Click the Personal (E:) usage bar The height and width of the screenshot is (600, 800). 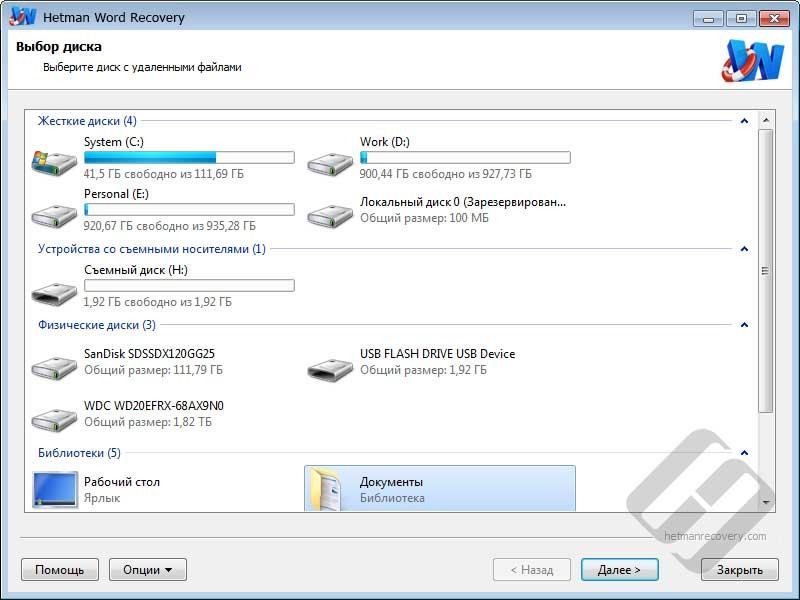pos(189,209)
